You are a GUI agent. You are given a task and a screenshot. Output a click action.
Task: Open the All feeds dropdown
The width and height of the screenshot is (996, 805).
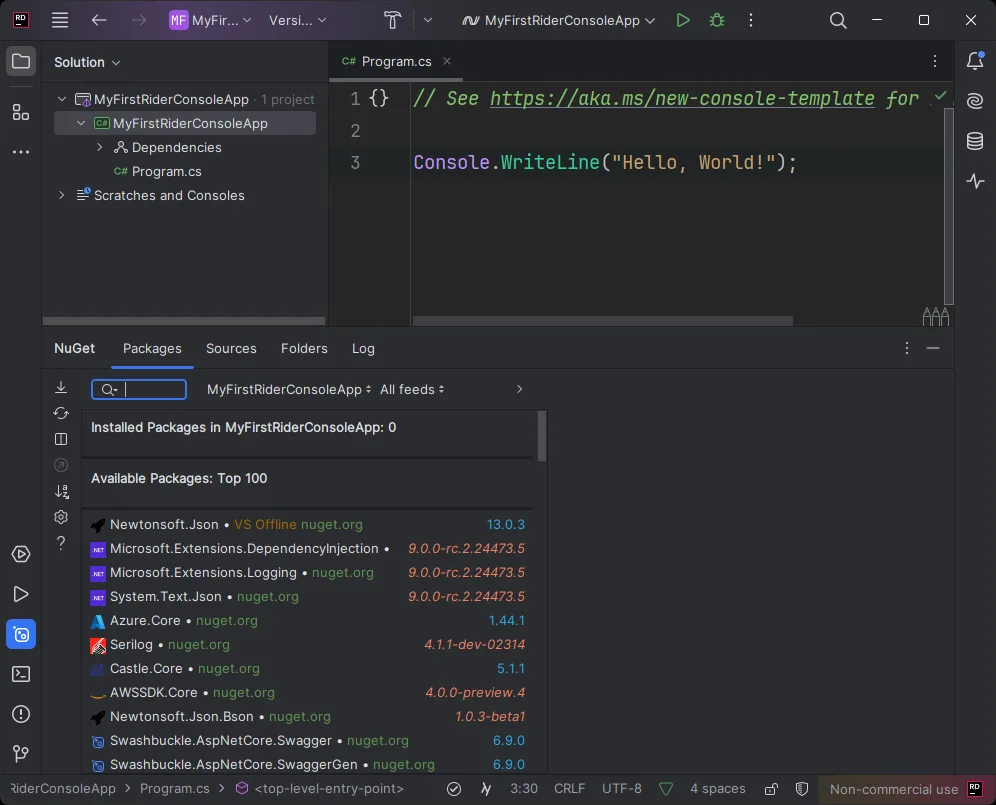click(x=412, y=389)
